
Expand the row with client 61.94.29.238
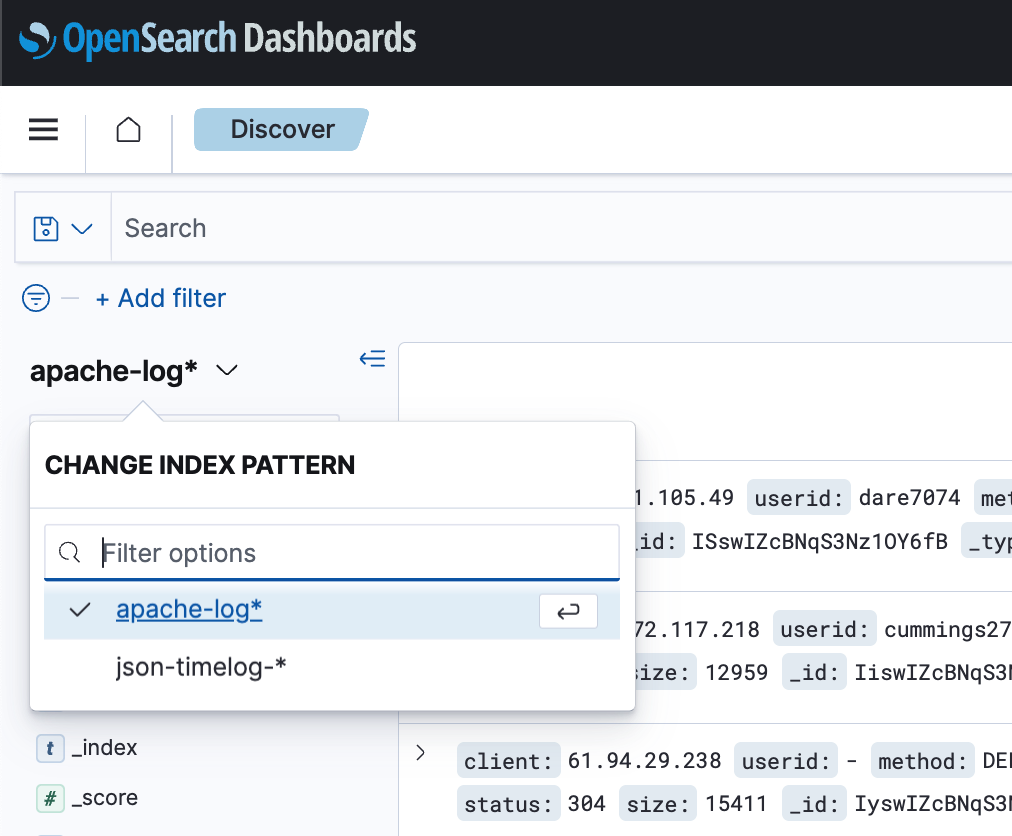pyautogui.click(x=420, y=753)
